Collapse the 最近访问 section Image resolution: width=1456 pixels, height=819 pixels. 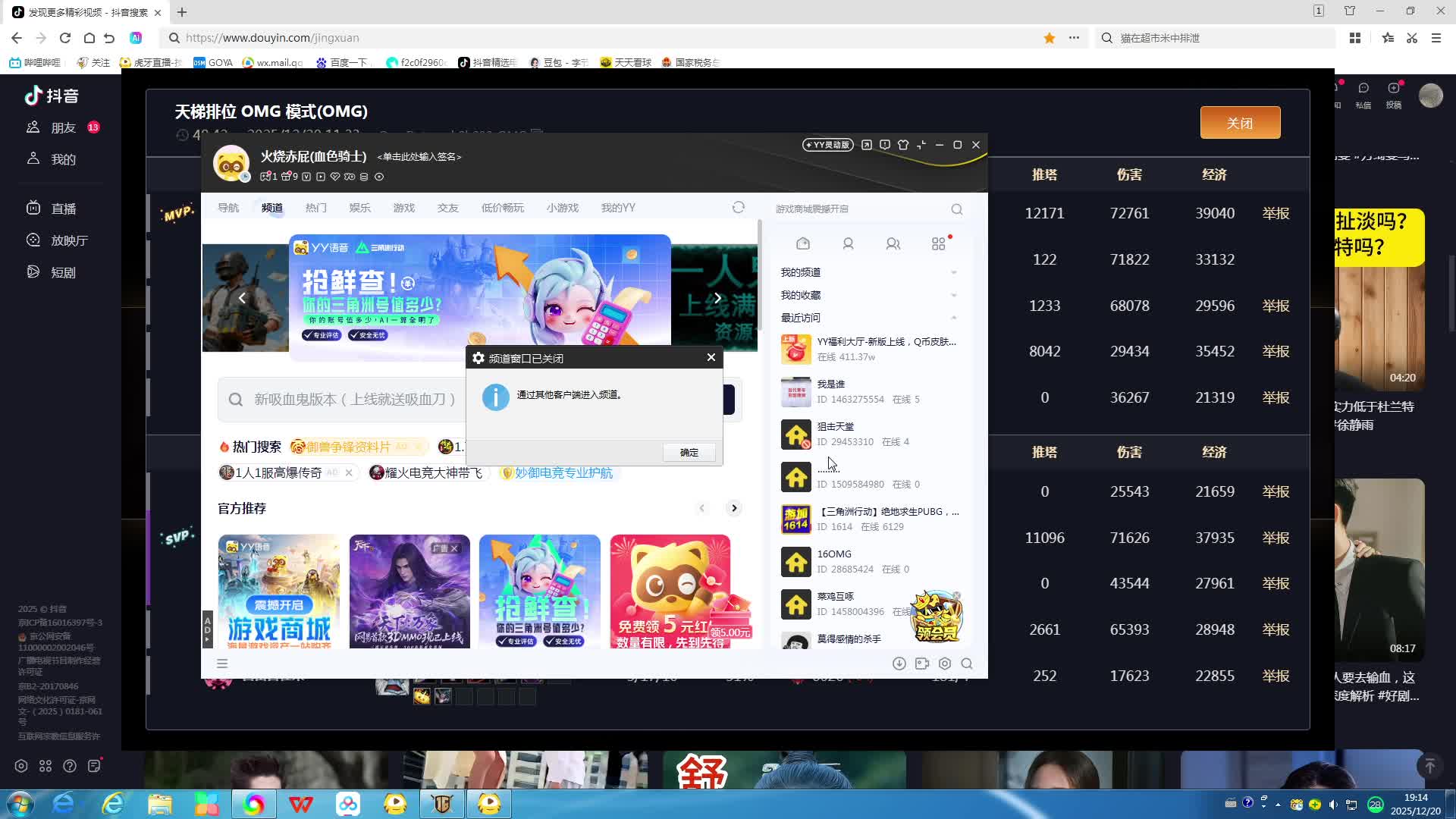pyautogui.click(x=953, y=318)
